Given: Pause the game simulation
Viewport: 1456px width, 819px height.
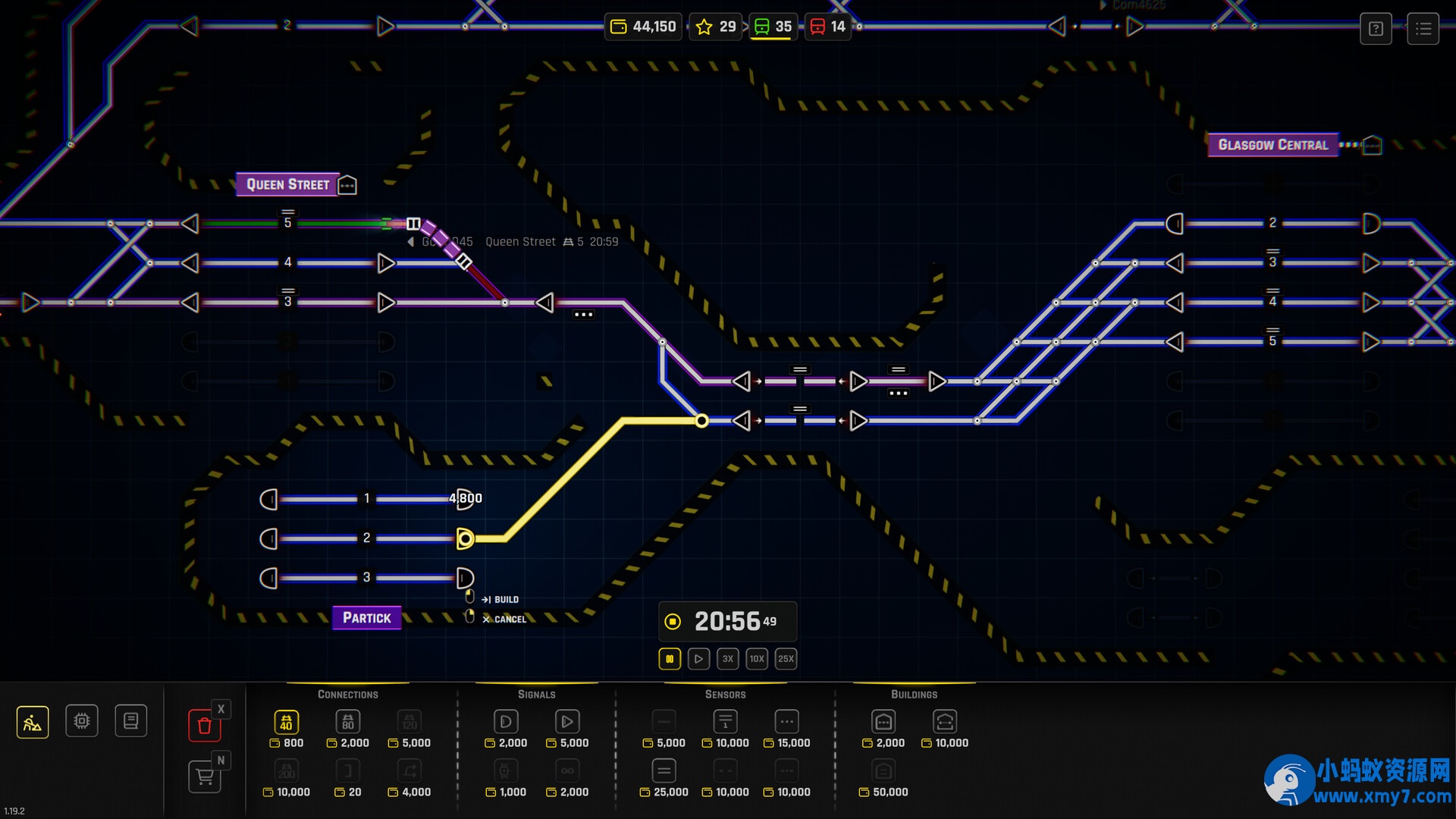Looking at the screenshot, I should coord(670,659).
